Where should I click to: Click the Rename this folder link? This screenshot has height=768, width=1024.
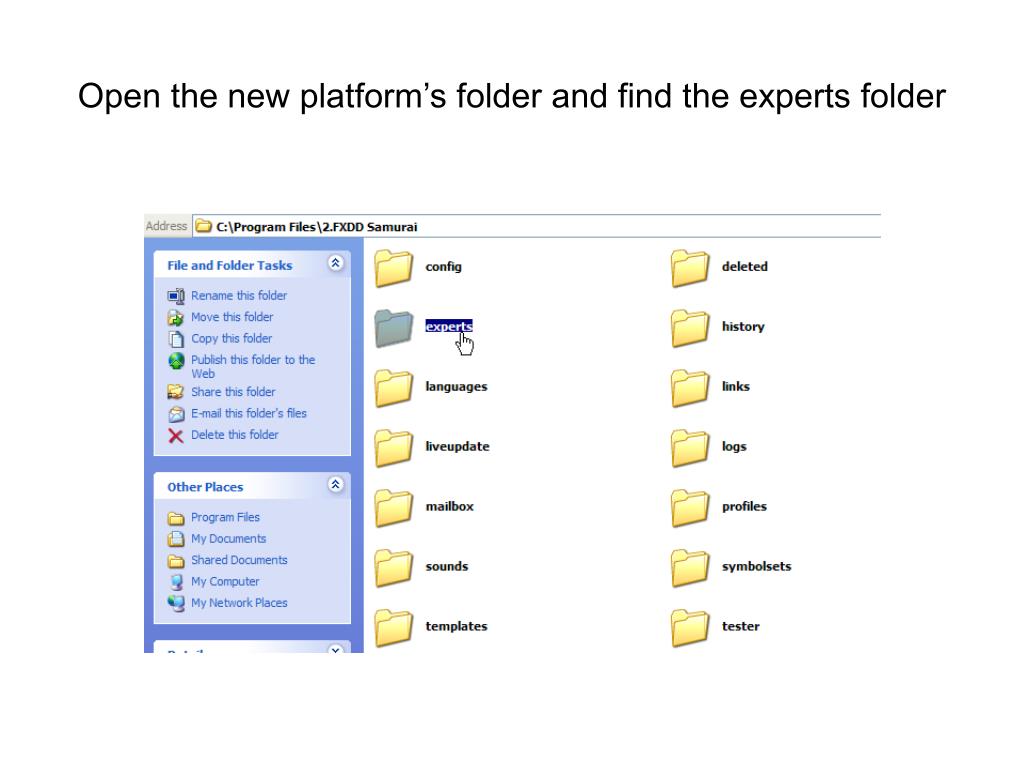coord(239,296)
